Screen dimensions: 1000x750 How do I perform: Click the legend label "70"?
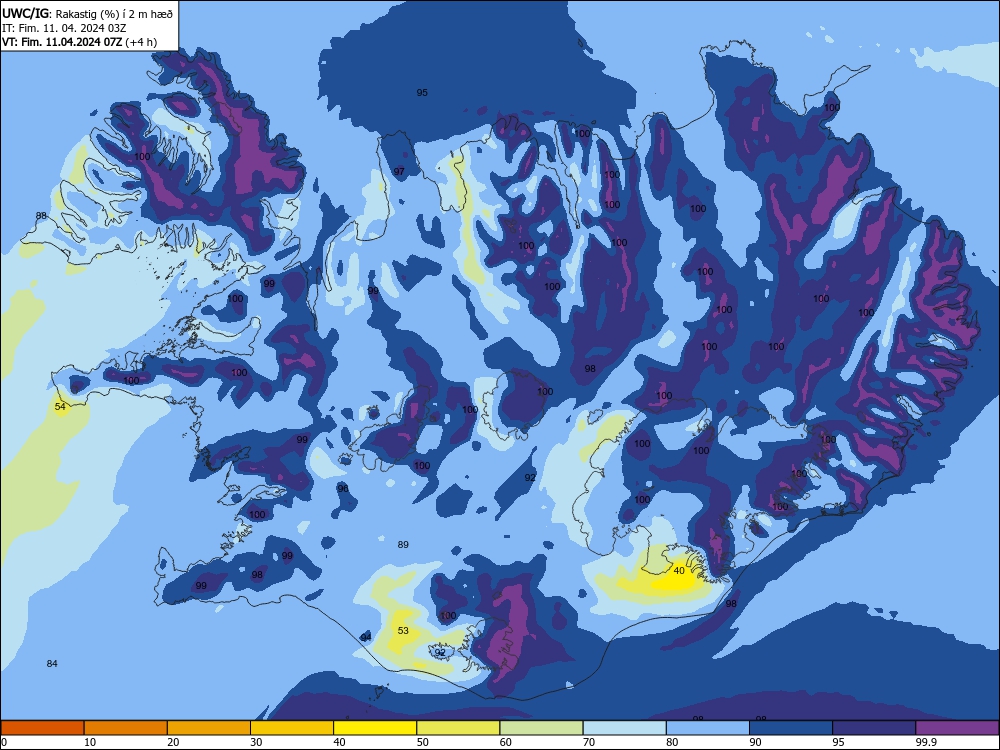tap(589, 742)
